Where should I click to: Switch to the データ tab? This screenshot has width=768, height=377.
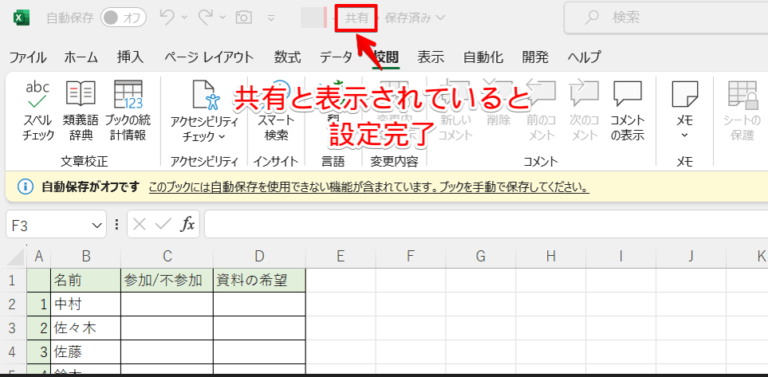coord(336,57)
